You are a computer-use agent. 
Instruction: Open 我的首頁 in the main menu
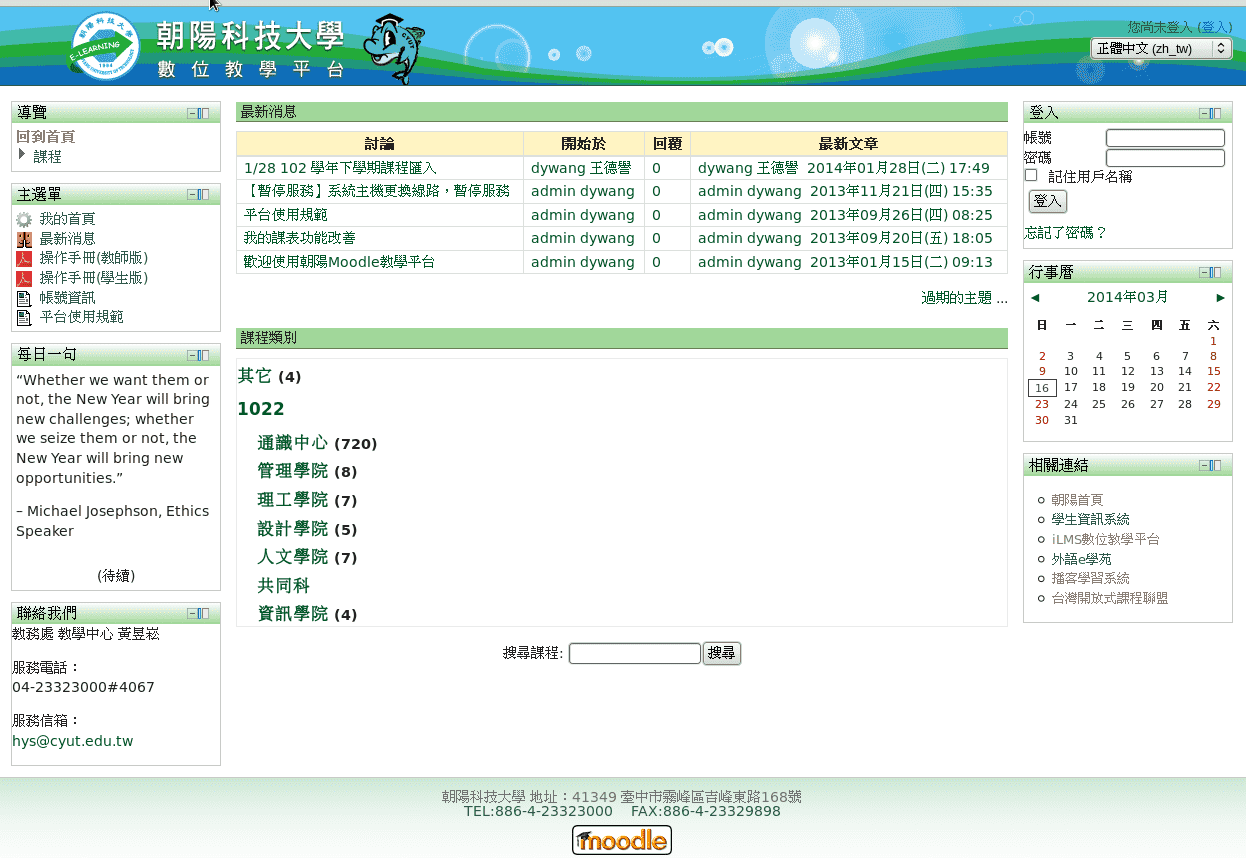point(68,219)
